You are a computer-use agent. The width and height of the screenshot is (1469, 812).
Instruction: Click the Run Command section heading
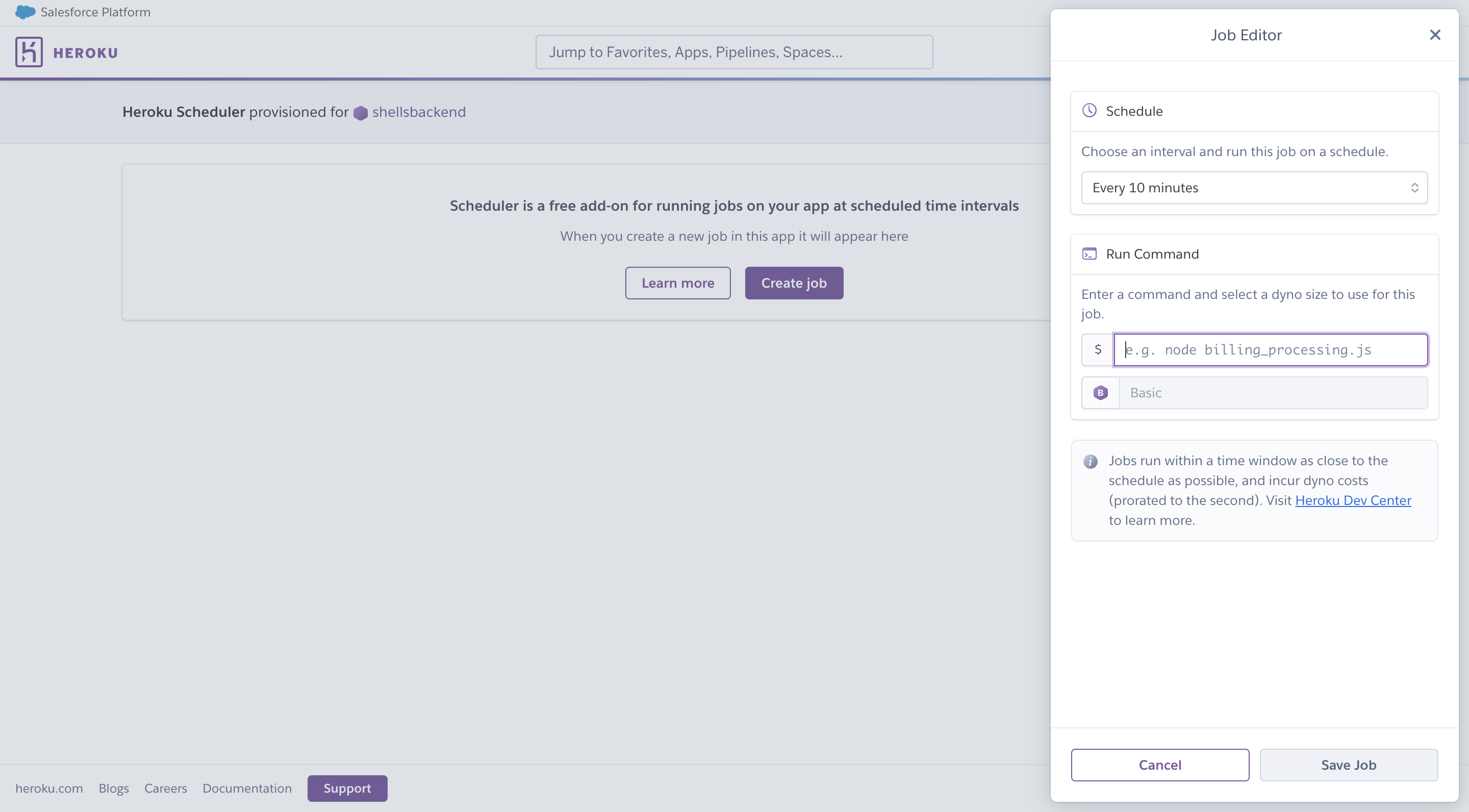tap(1152, 254)
